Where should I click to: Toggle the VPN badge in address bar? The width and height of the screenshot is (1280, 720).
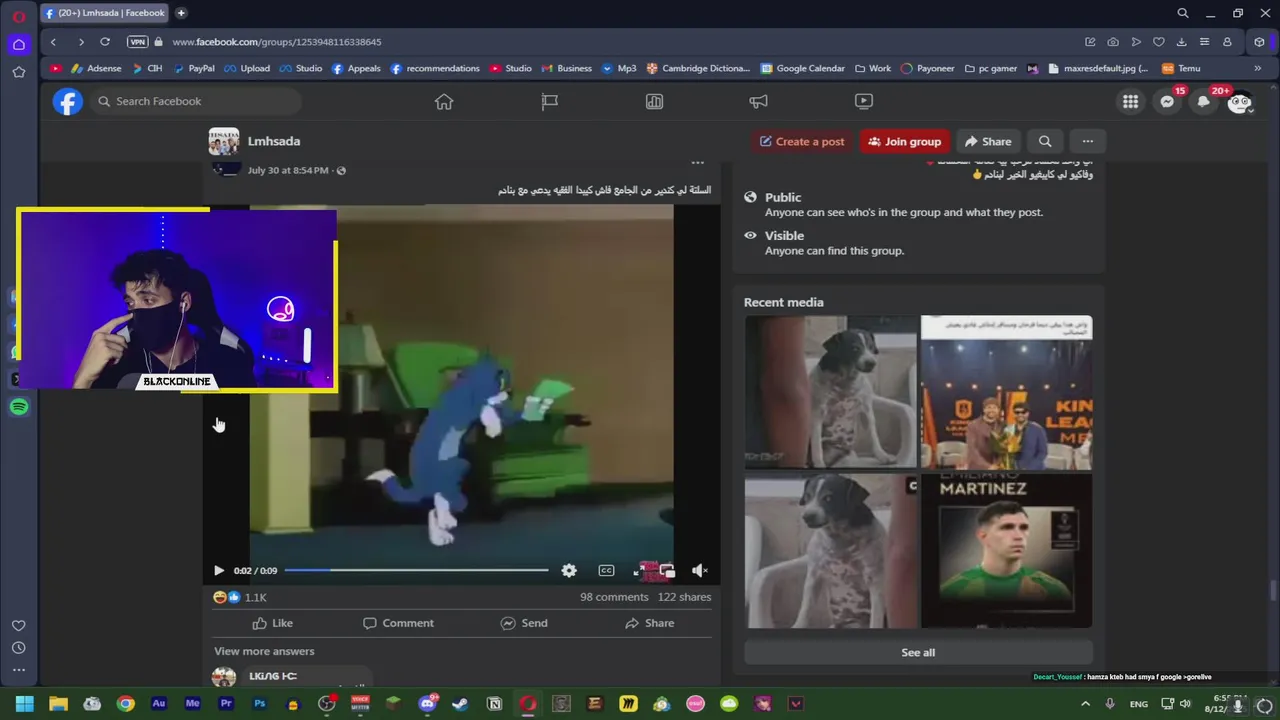pyautogui.click(x=138, y=42)
